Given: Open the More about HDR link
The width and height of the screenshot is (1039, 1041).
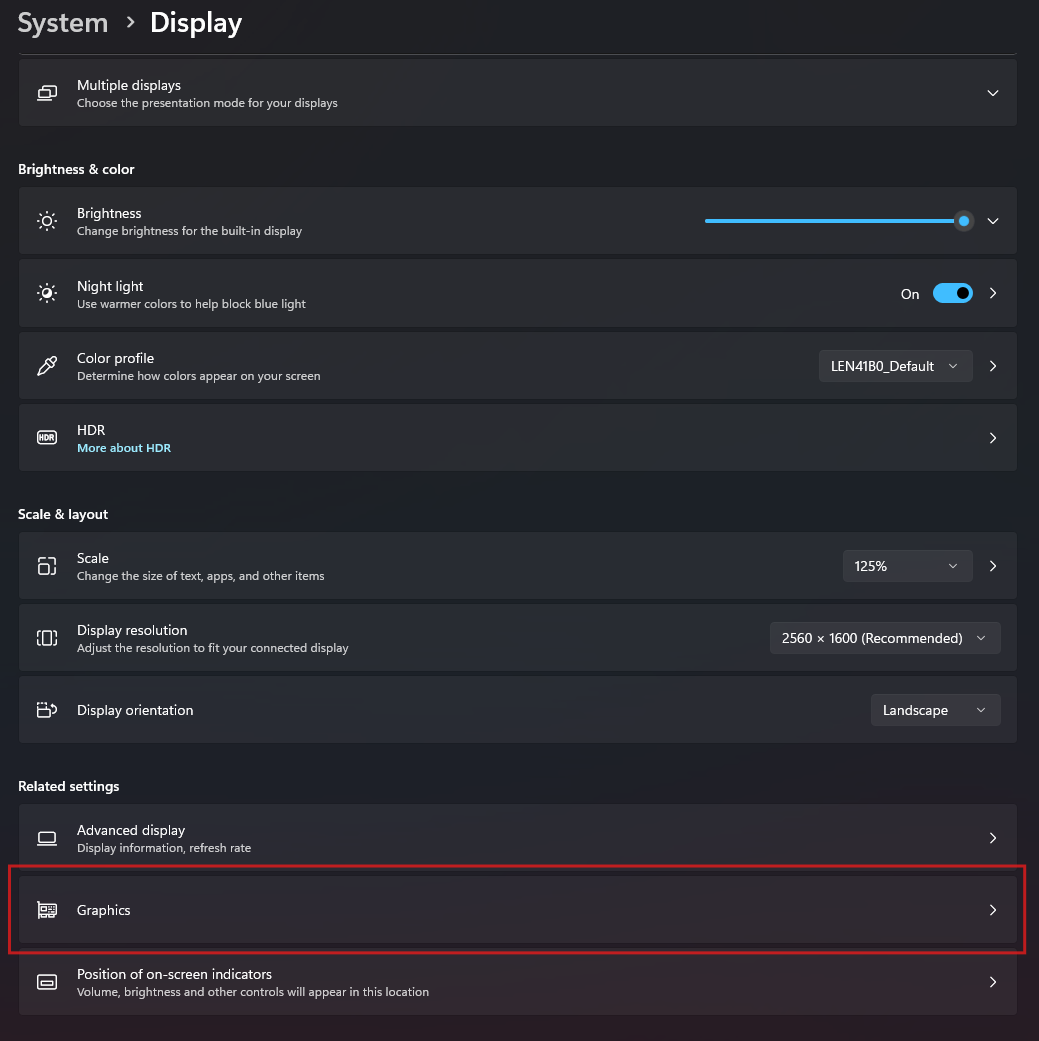Looking at the screenshot, I should (123, 447).
